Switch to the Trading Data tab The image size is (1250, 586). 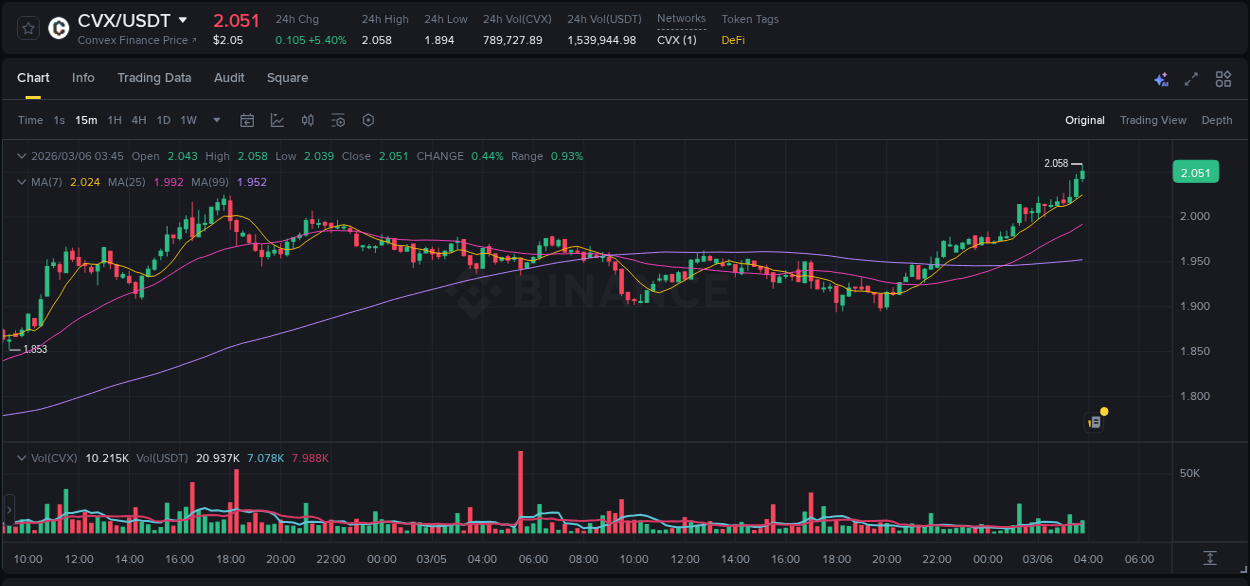click(x=154, y=78)
